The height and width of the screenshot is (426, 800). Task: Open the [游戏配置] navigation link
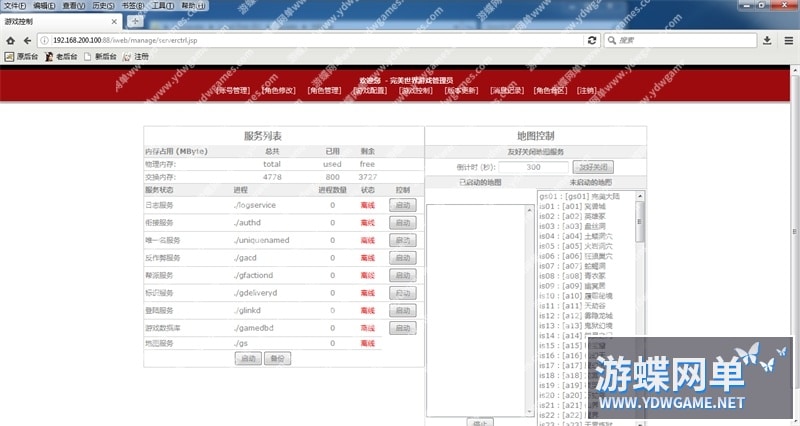[x=370, y=91]
